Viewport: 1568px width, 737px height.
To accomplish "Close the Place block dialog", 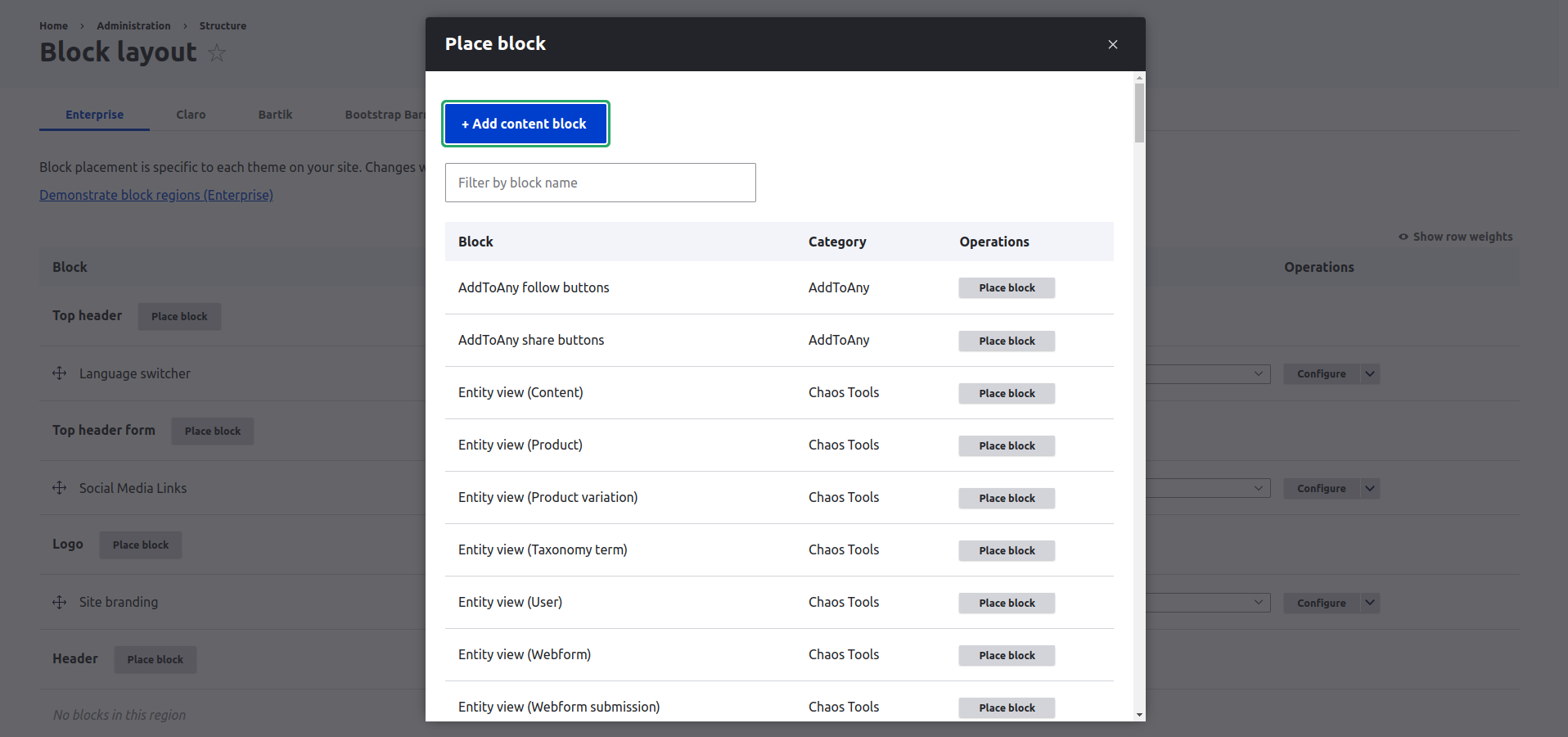I will [x=1112, y=44].
